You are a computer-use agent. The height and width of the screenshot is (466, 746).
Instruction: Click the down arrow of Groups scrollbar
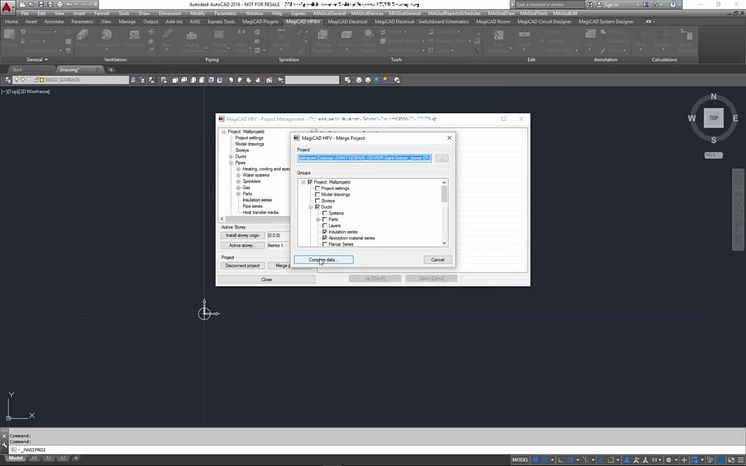tap(444, 243)
